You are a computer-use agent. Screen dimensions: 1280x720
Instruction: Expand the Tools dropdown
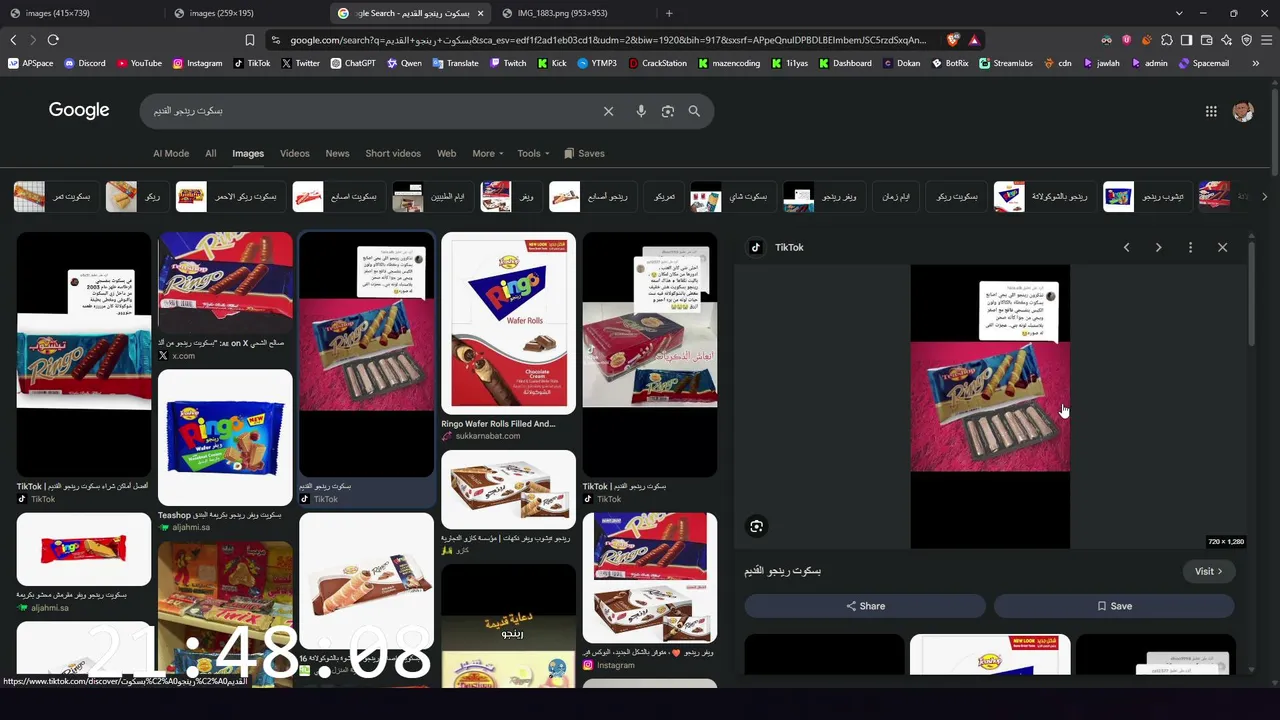click(x=534, y=153)
